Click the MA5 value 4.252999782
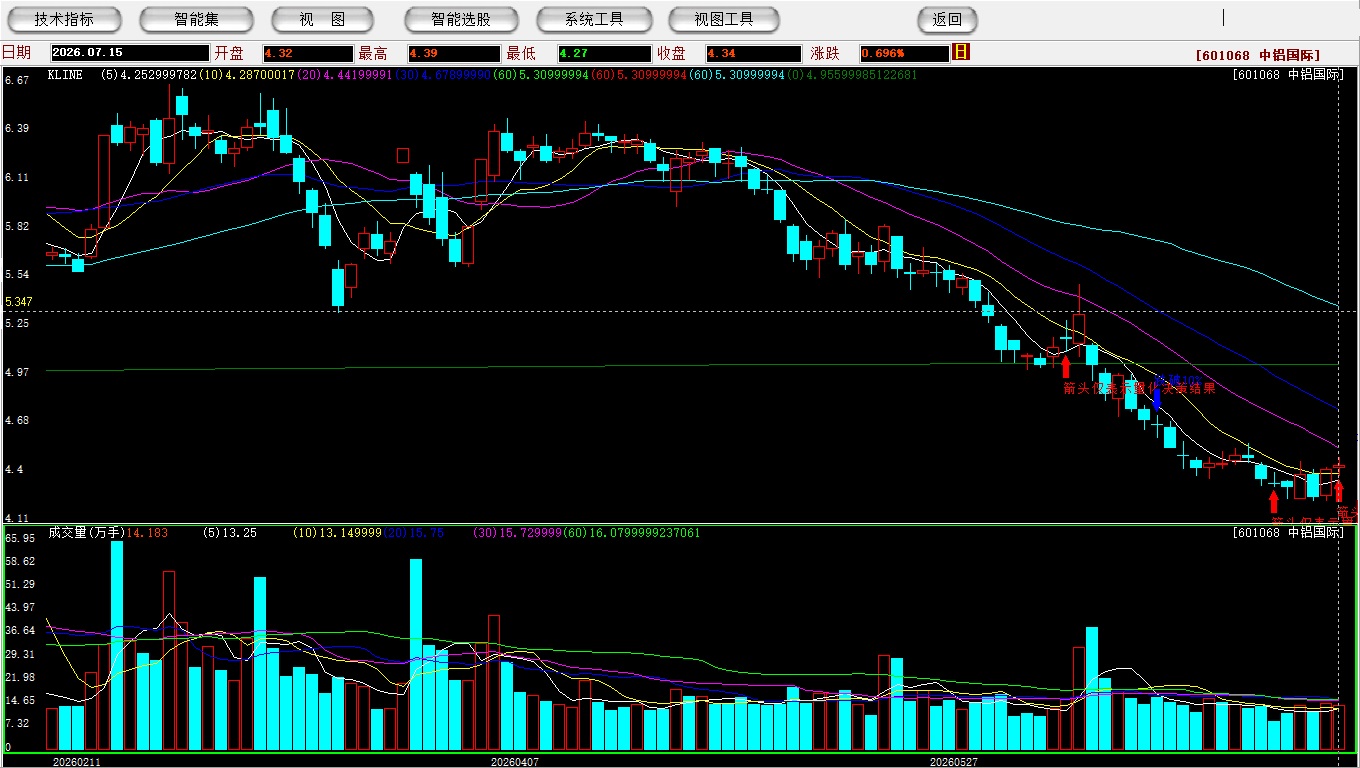The image size is (1360, 768). click(x=159, y=75)
